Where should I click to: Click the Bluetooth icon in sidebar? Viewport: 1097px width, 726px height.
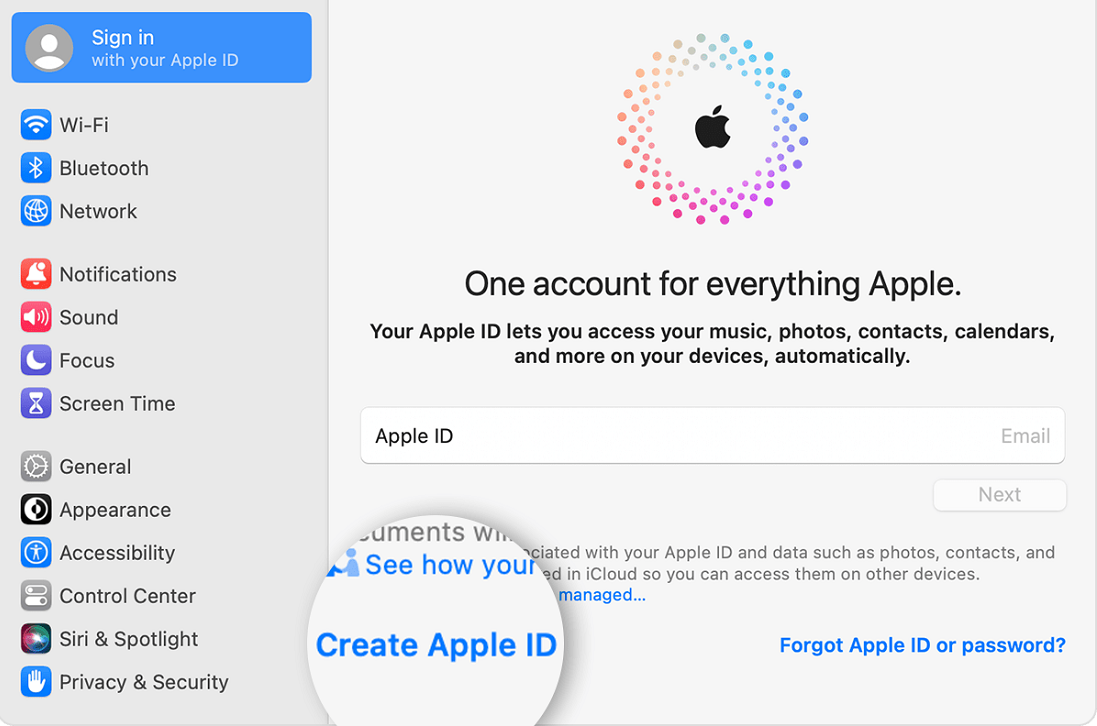[x=36, y=168]
